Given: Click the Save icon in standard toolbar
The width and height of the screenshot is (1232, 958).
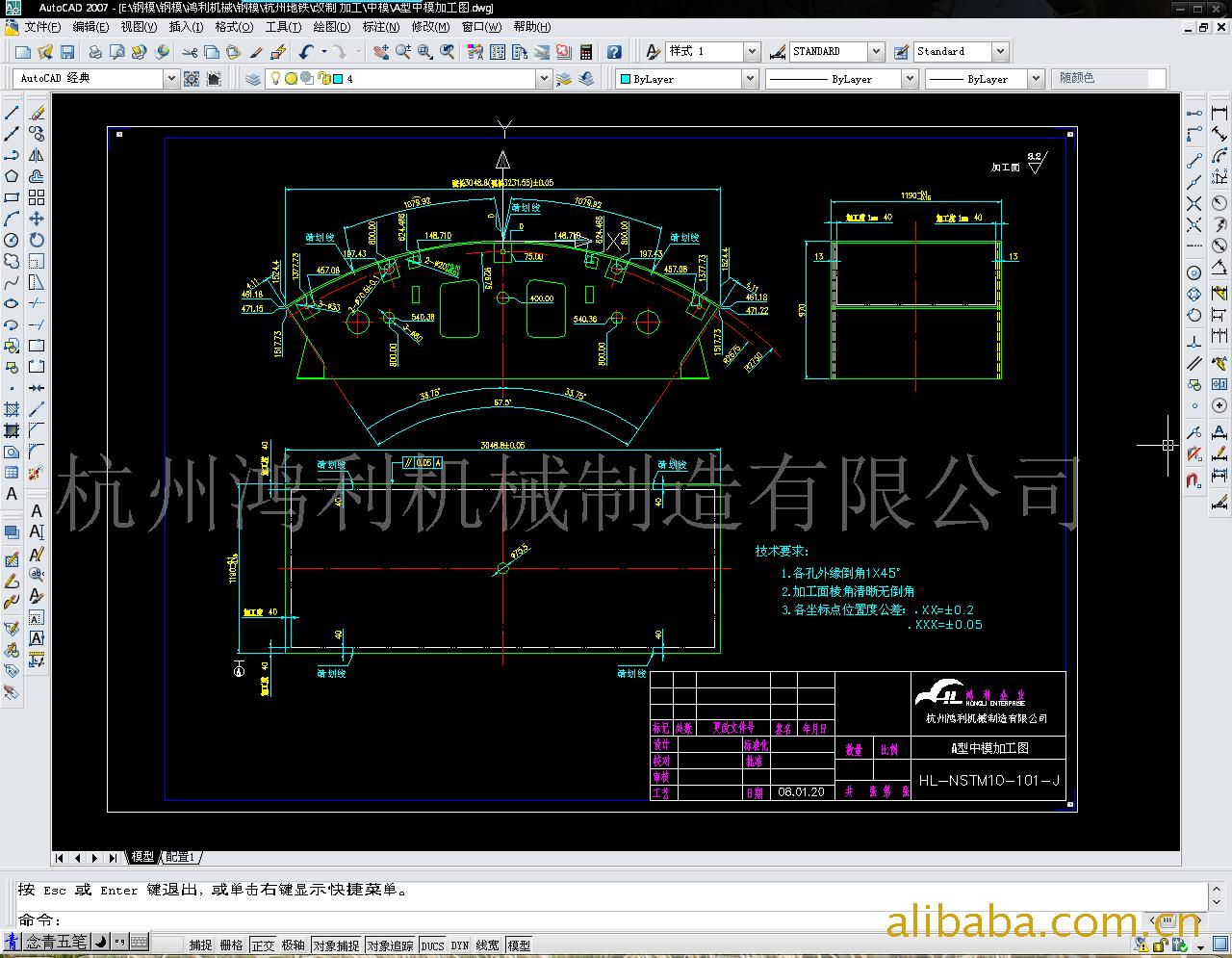Looking at the screenshot, I should [67, 52].
